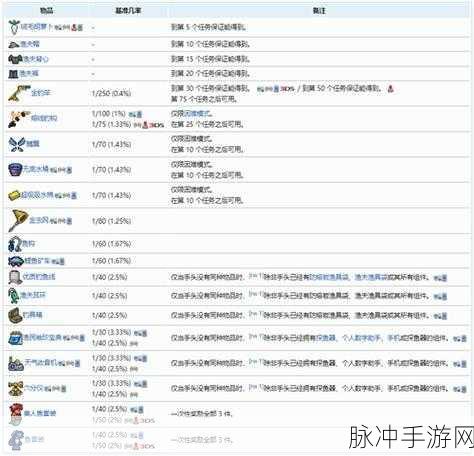Open the 天气收音机 item link
This screenshot has width=474, height=456.
(40, 363)
